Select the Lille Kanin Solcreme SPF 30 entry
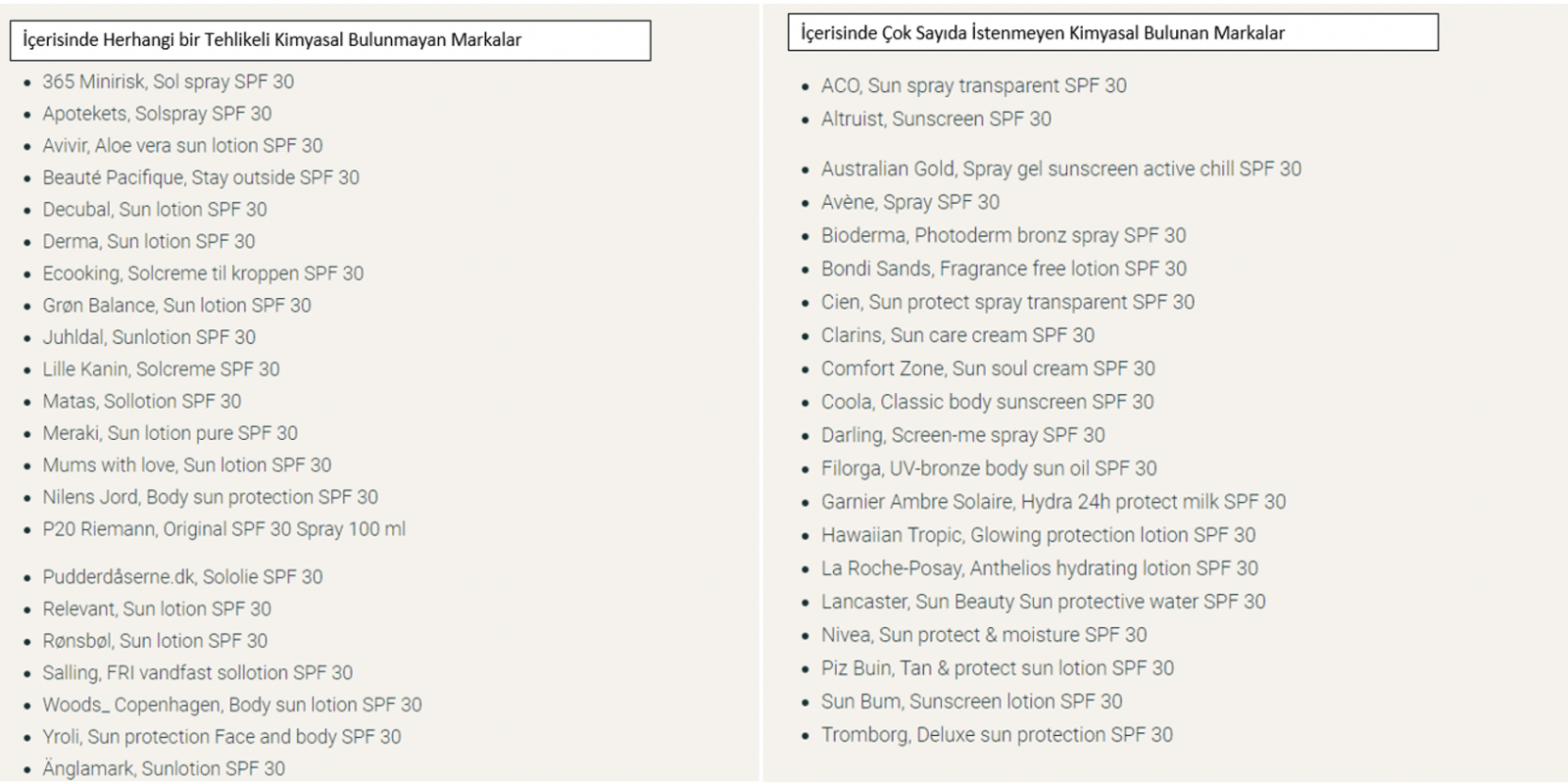This screenshot has width=1568, height=784. (161, 369)
